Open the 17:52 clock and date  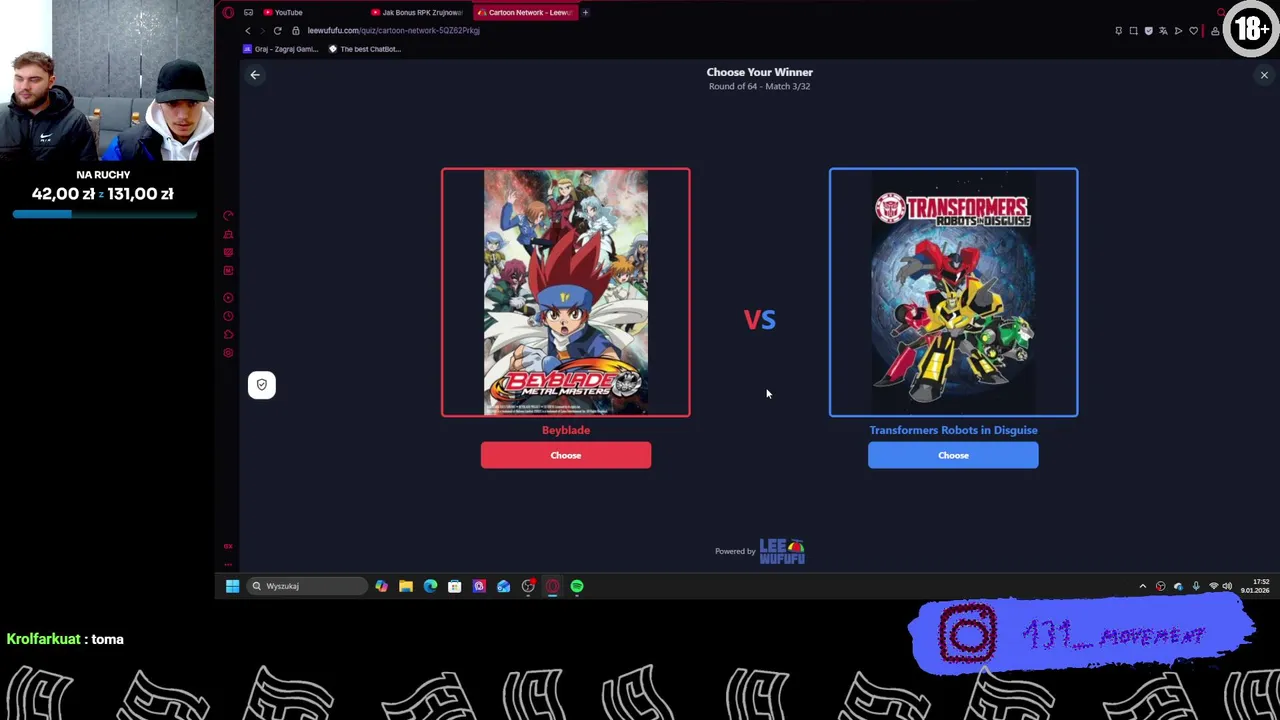[x=1256, y=586]
